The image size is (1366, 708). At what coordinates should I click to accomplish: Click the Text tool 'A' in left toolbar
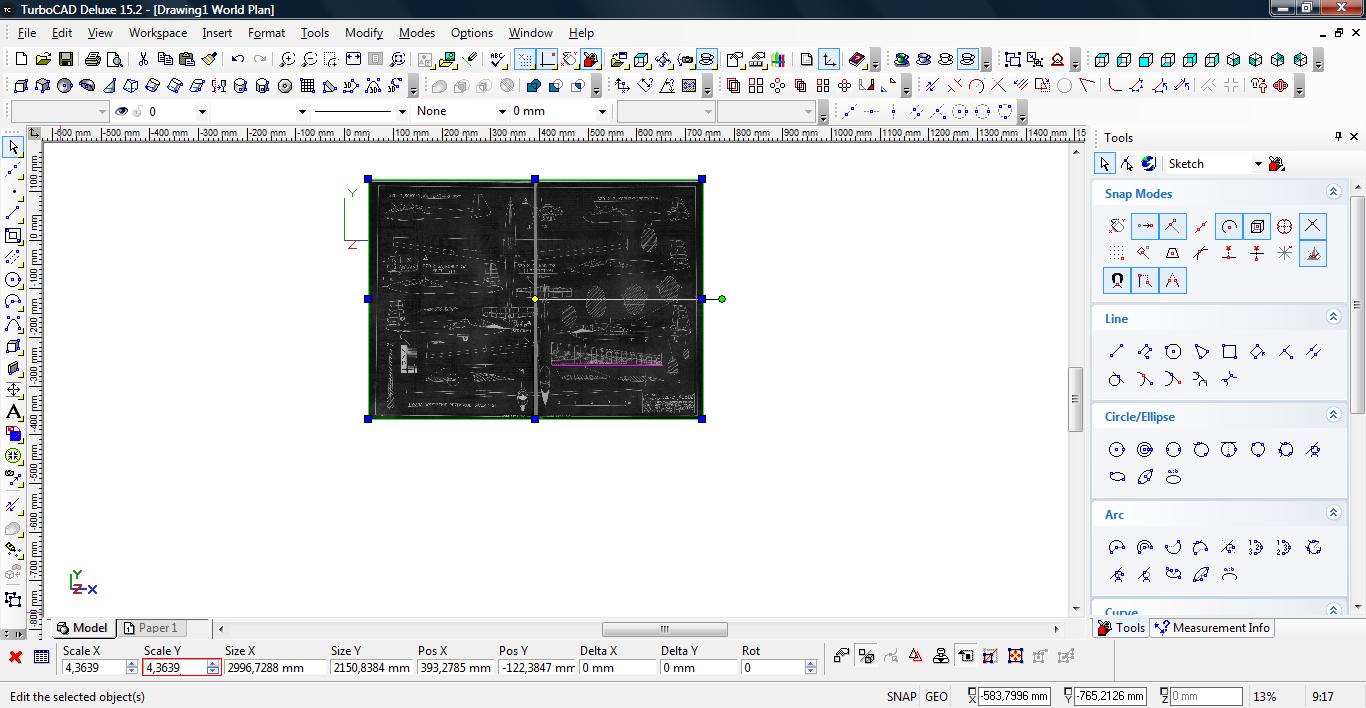point(13,412)
